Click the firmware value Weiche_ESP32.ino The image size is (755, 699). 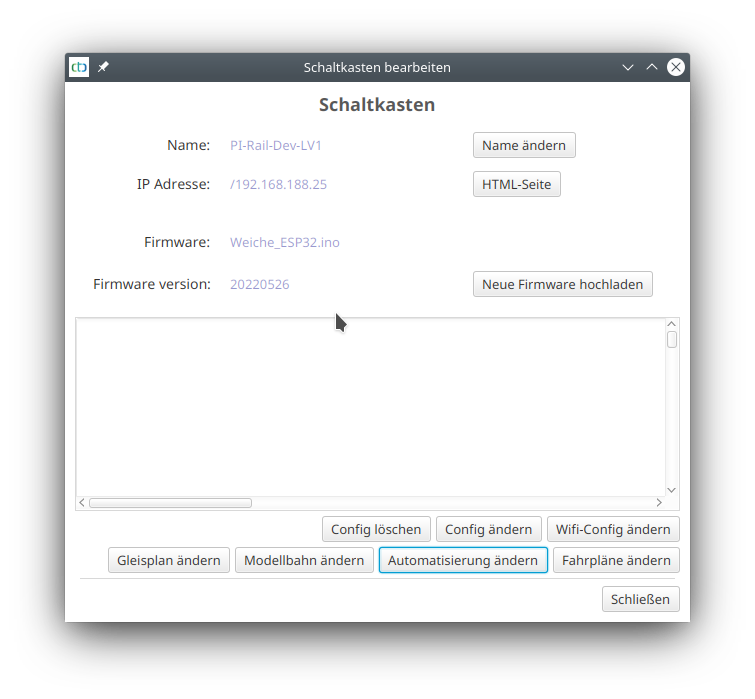pos(285,242)
